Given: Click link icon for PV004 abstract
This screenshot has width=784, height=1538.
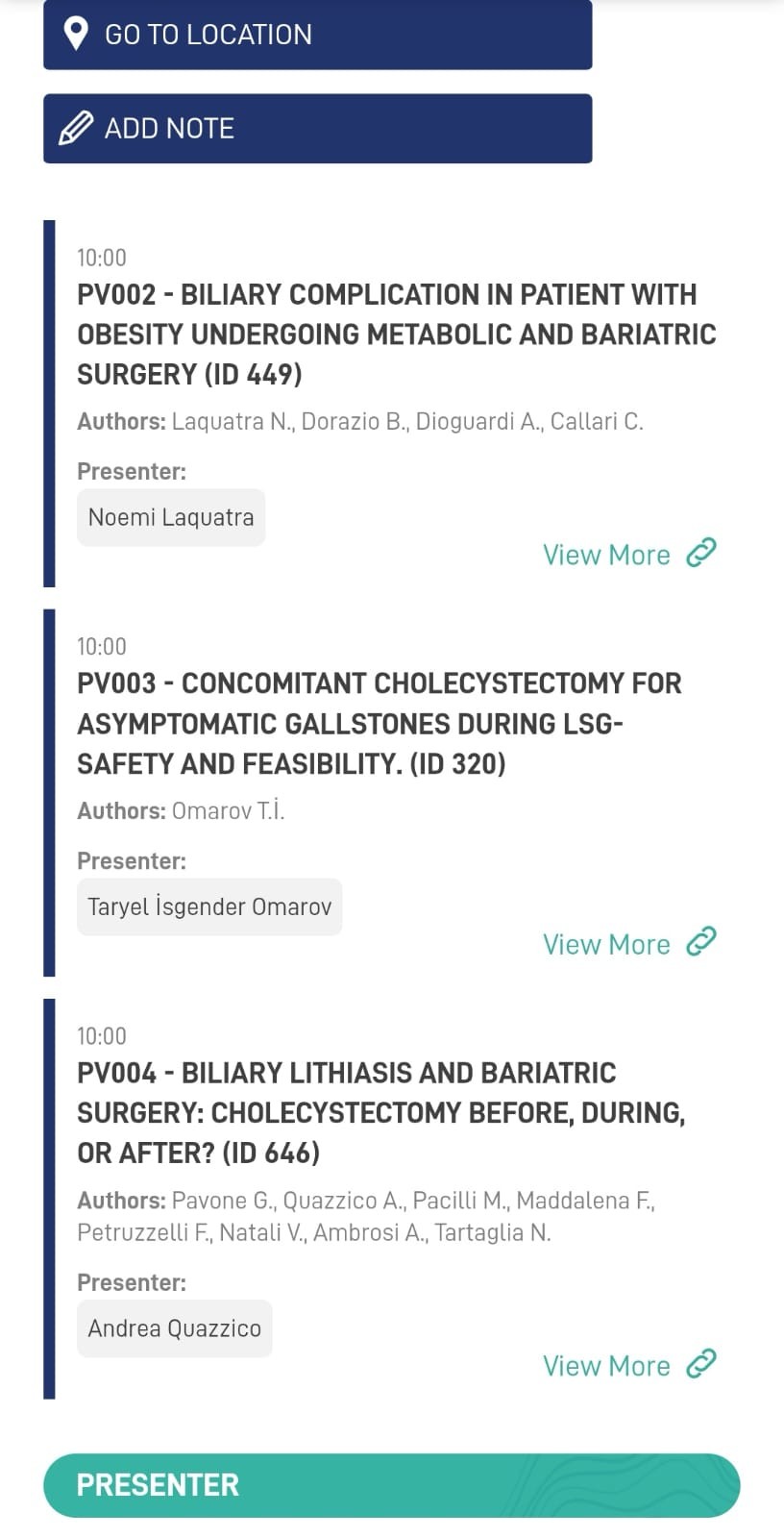Looking at the screenshot, I should click(701, 1364).
